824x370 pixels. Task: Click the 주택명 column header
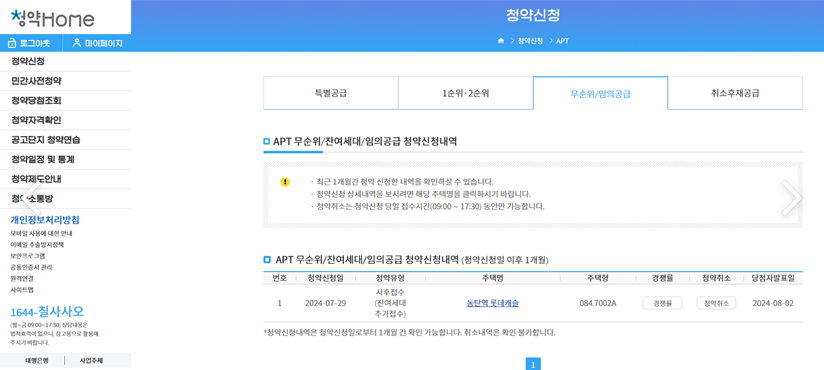(492, 278)
